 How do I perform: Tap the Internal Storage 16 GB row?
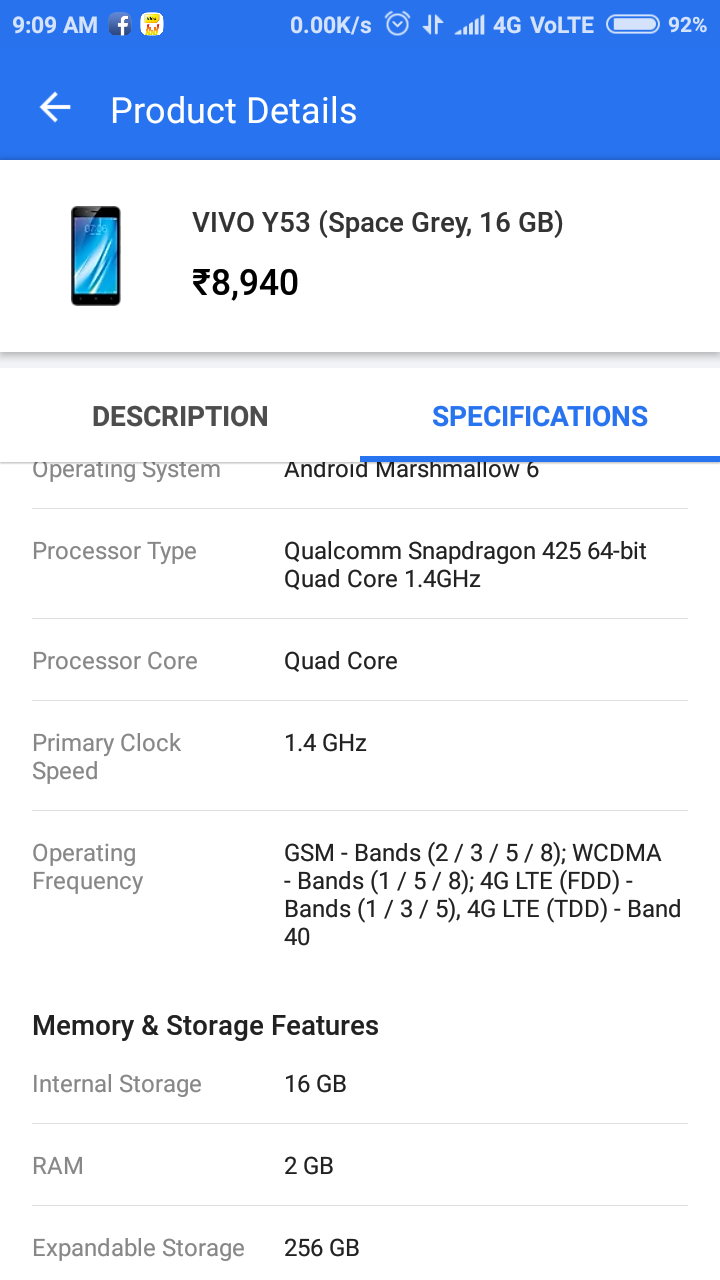(x=360, y=1084)
